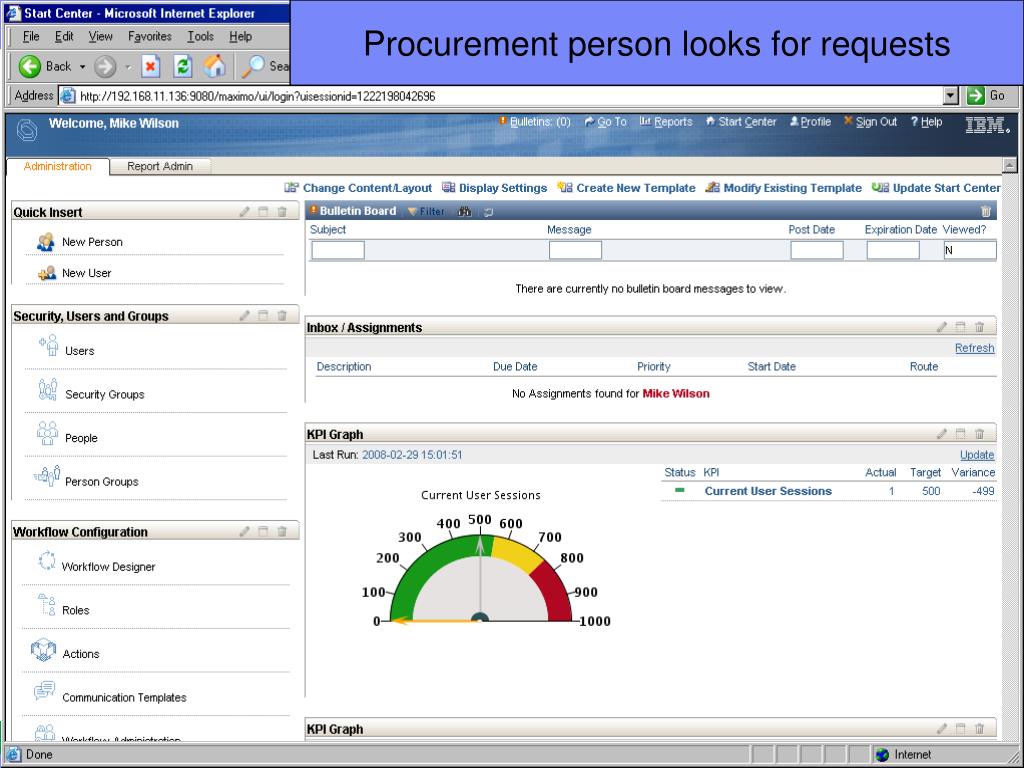
Task: Click the page scroll-up arrow
Action: [x=1010, y=165]
